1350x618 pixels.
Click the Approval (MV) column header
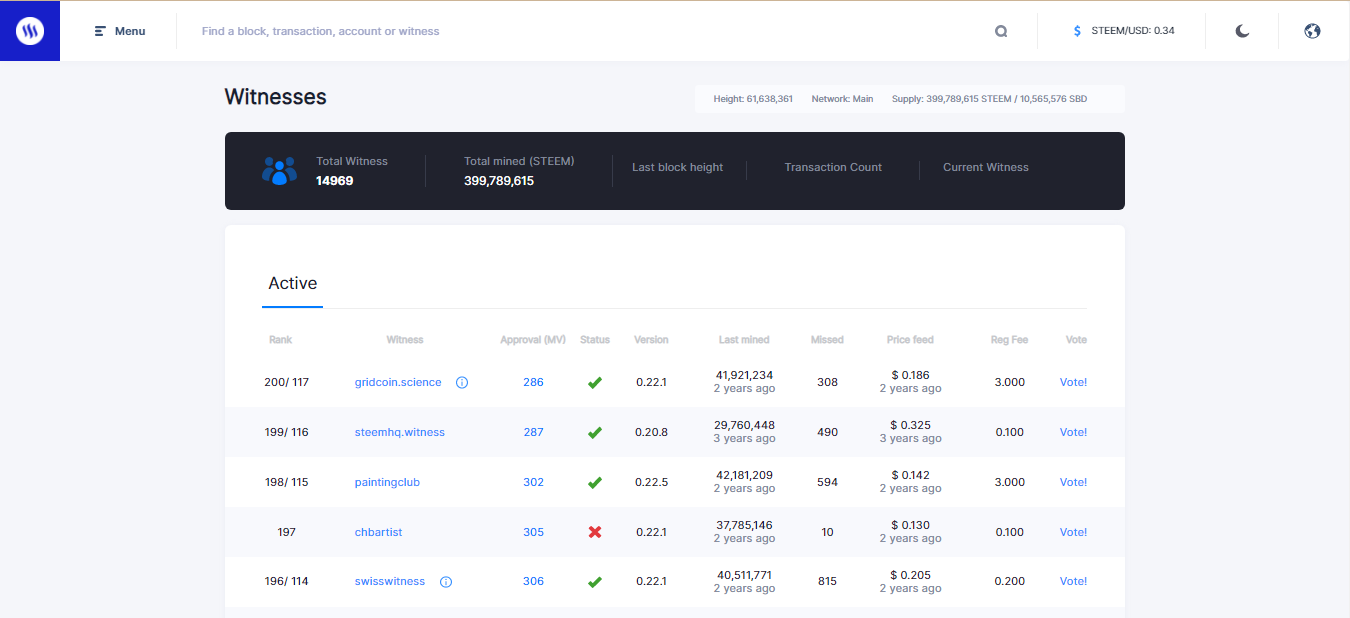[533, 340]
